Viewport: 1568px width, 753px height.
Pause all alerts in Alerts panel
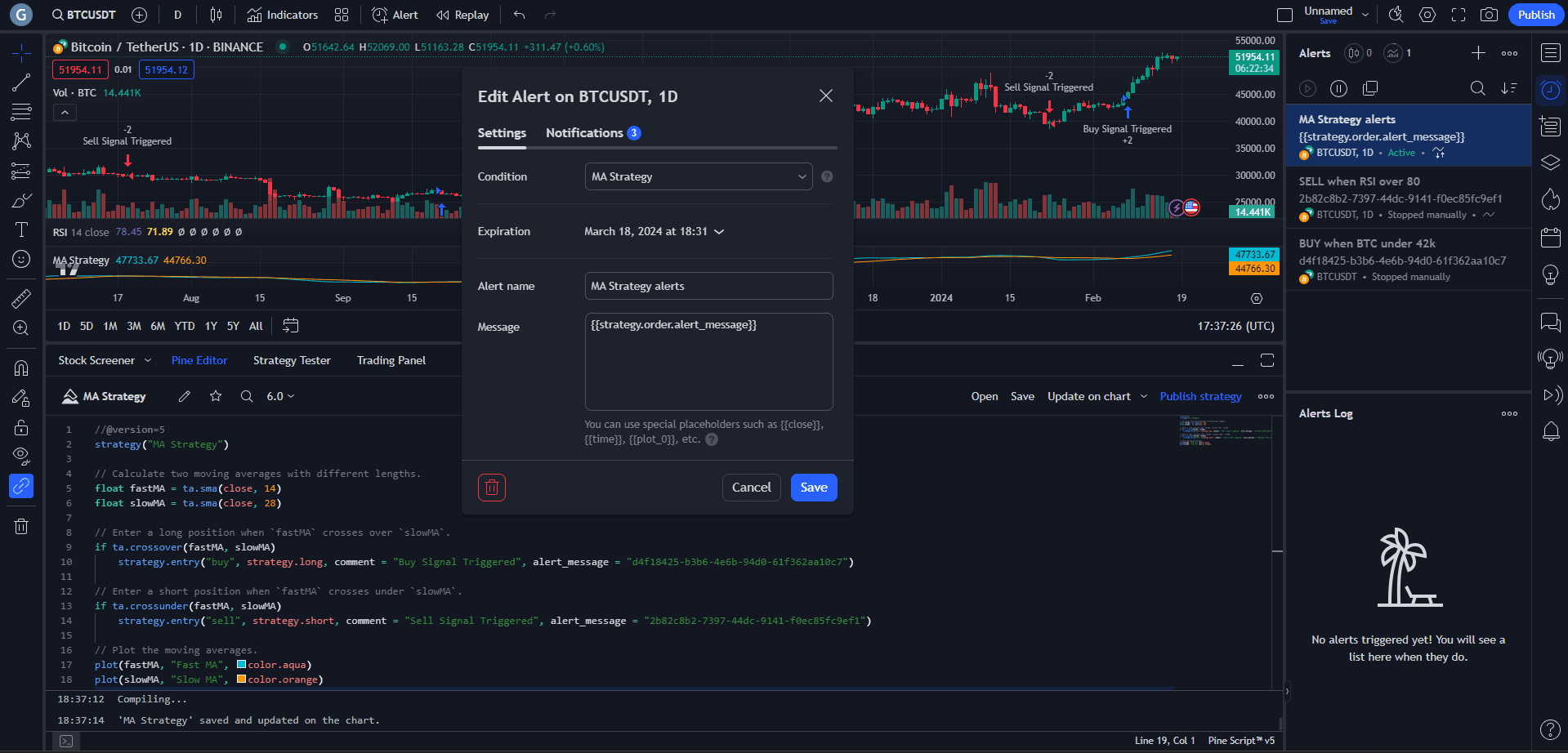tap(1338, 88)
